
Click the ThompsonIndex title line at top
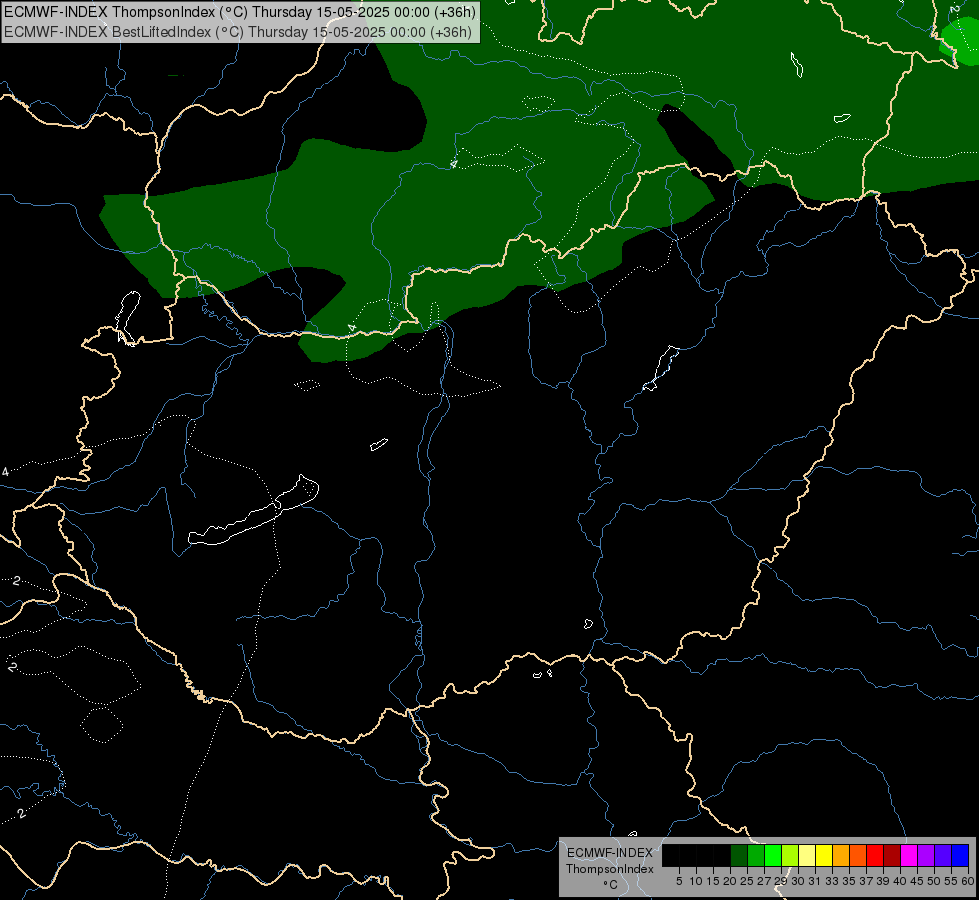pos(240,11)
